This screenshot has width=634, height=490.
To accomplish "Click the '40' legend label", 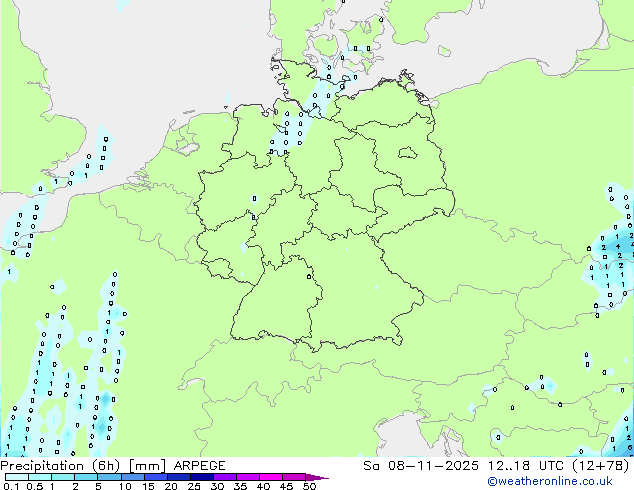I will tap(263, 486).
